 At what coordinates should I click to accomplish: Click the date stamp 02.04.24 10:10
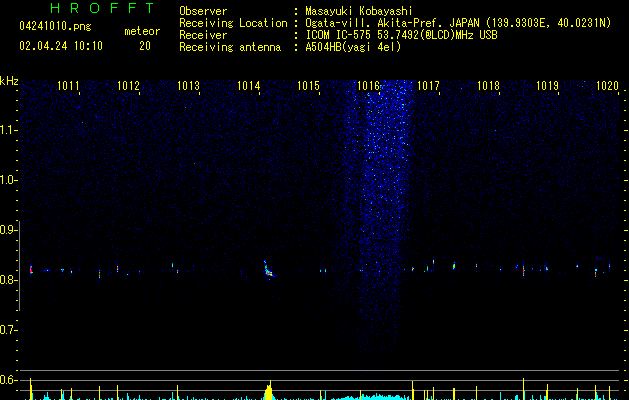coord(61,46)
